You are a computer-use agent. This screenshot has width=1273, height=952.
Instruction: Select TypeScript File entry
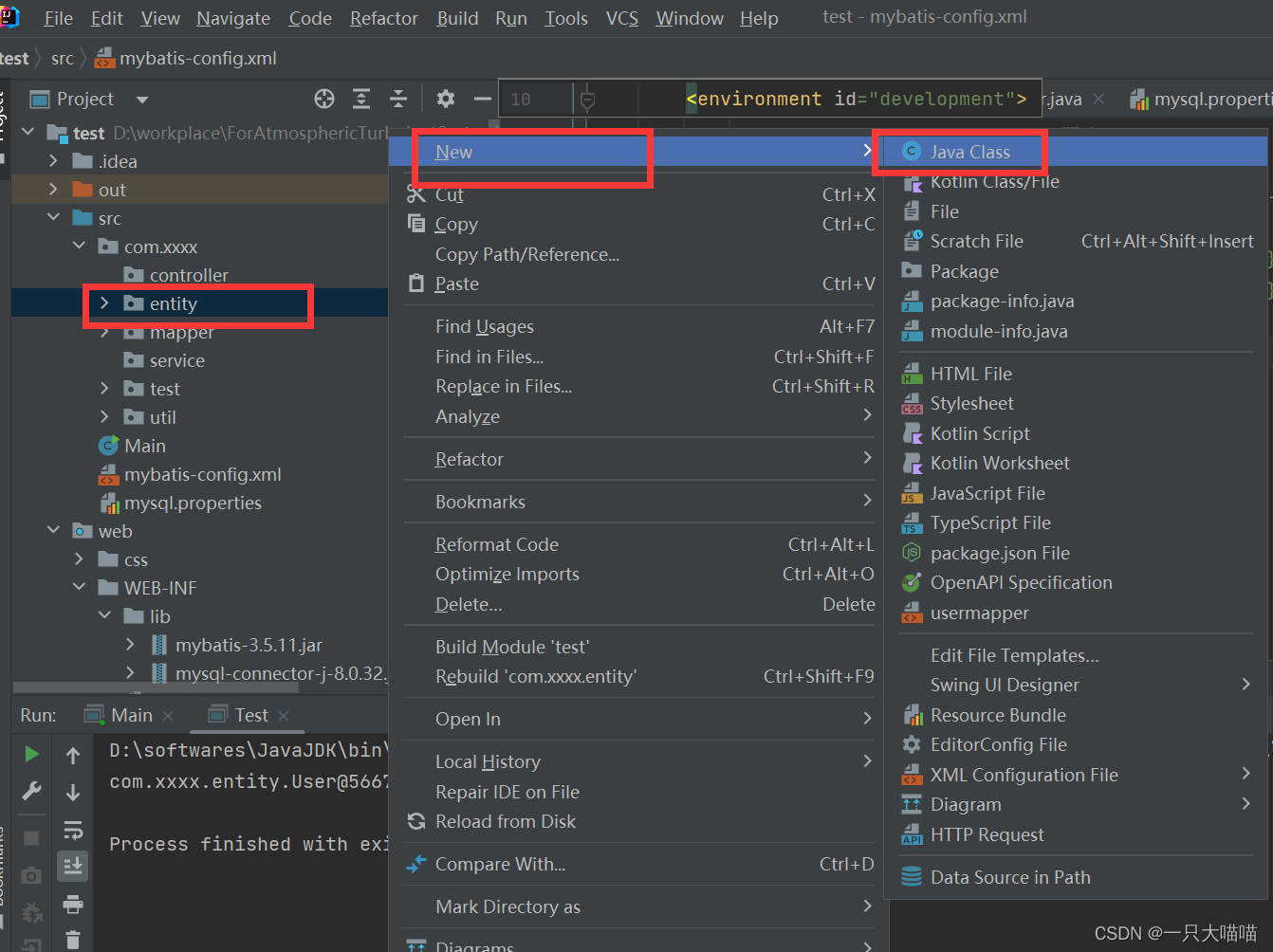click(x=1076, y=523)
